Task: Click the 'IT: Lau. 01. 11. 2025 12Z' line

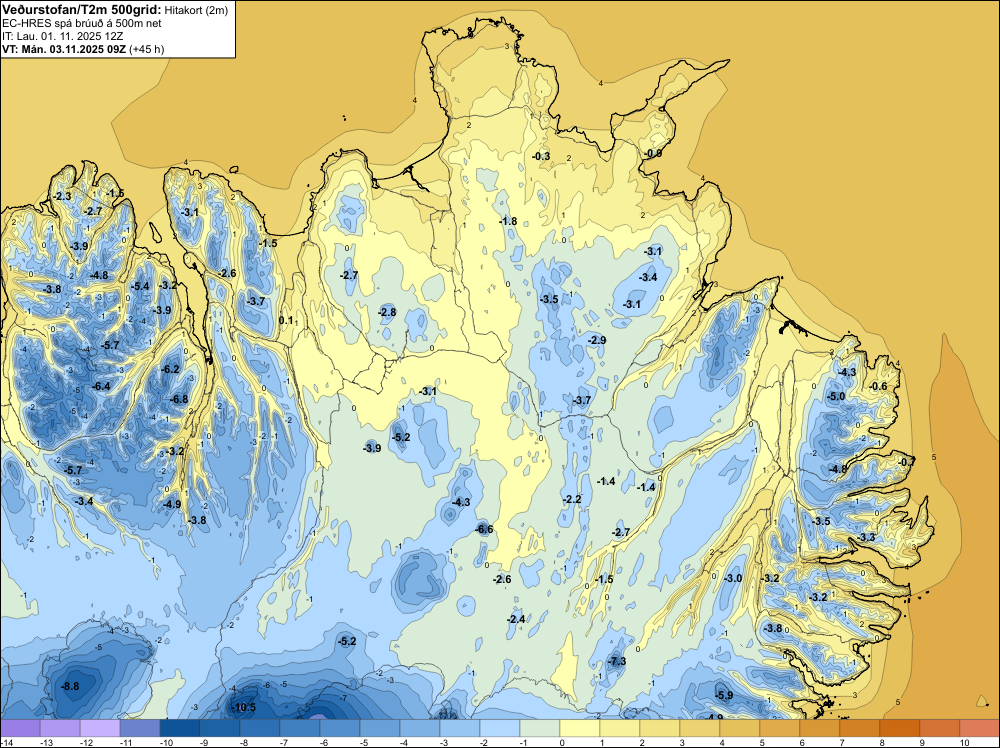Action: pyautogui.click(x=62, y=36)
